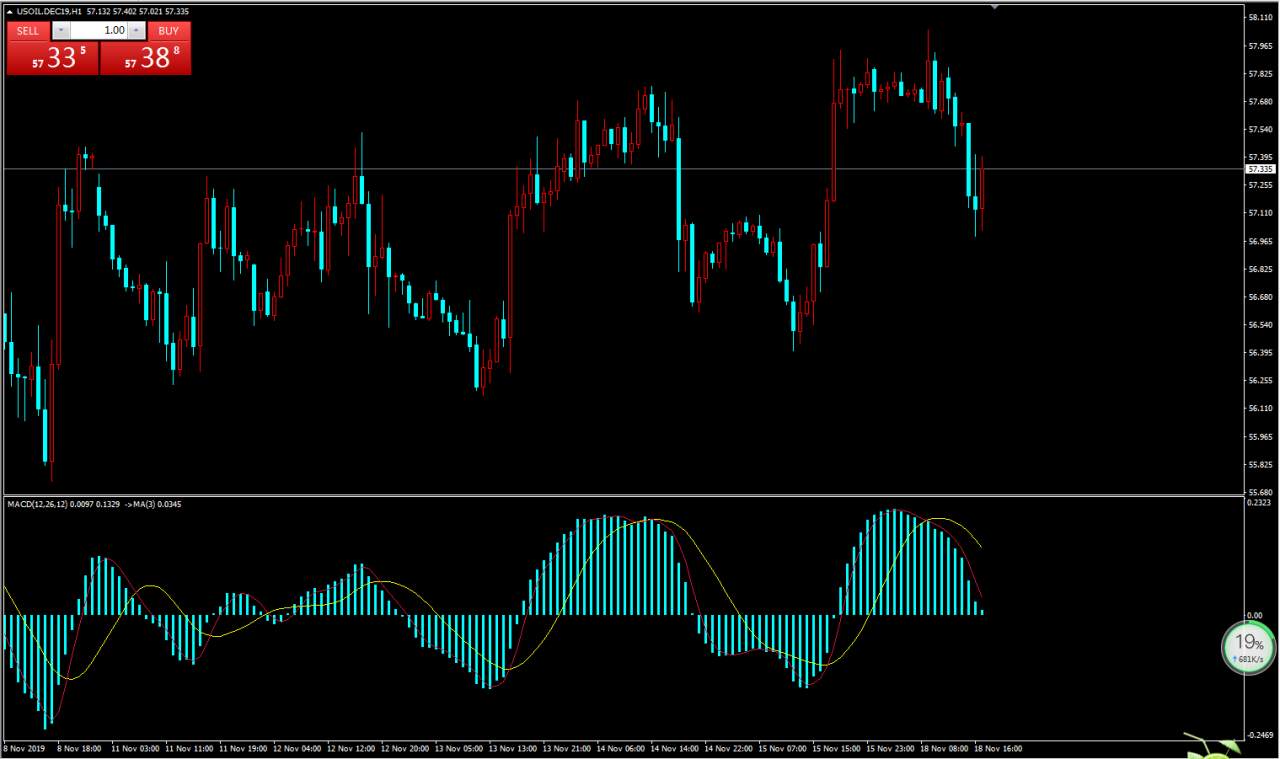
Task: Focus the 1.00 lot volume field
Action: coord(98,31)
